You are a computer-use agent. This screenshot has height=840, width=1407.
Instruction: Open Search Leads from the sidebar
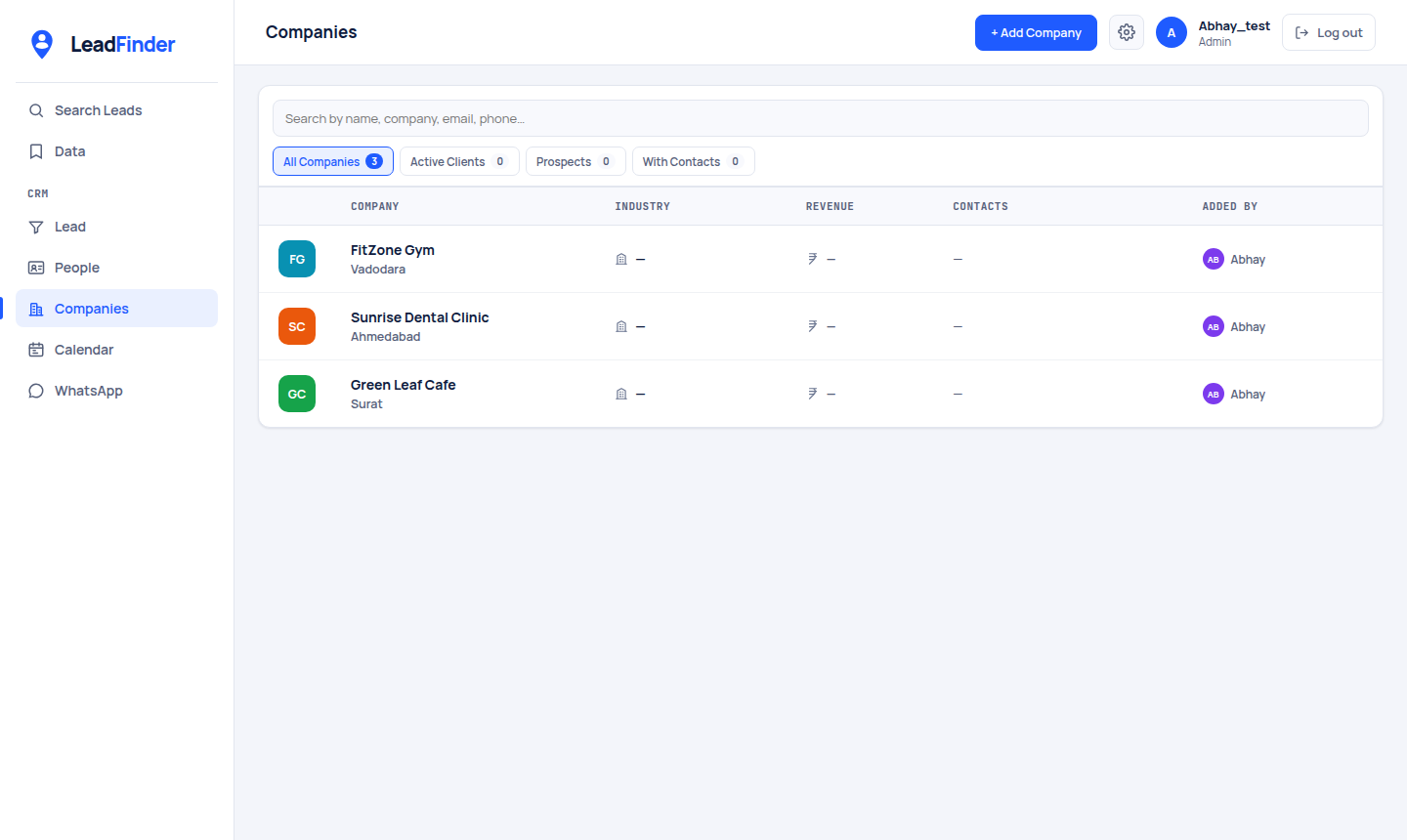117,110
